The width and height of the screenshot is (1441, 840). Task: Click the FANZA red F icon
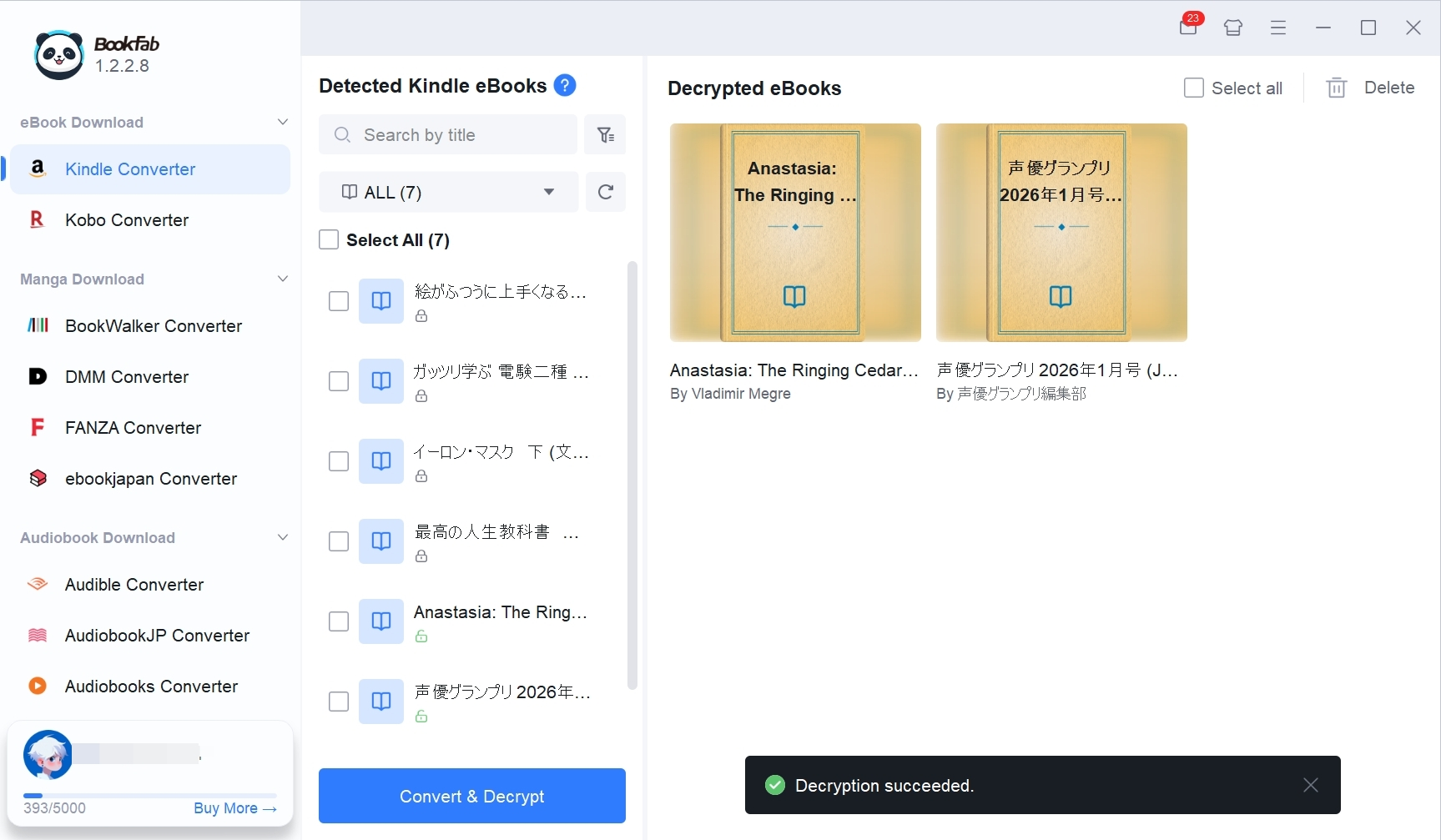[38, 427]
